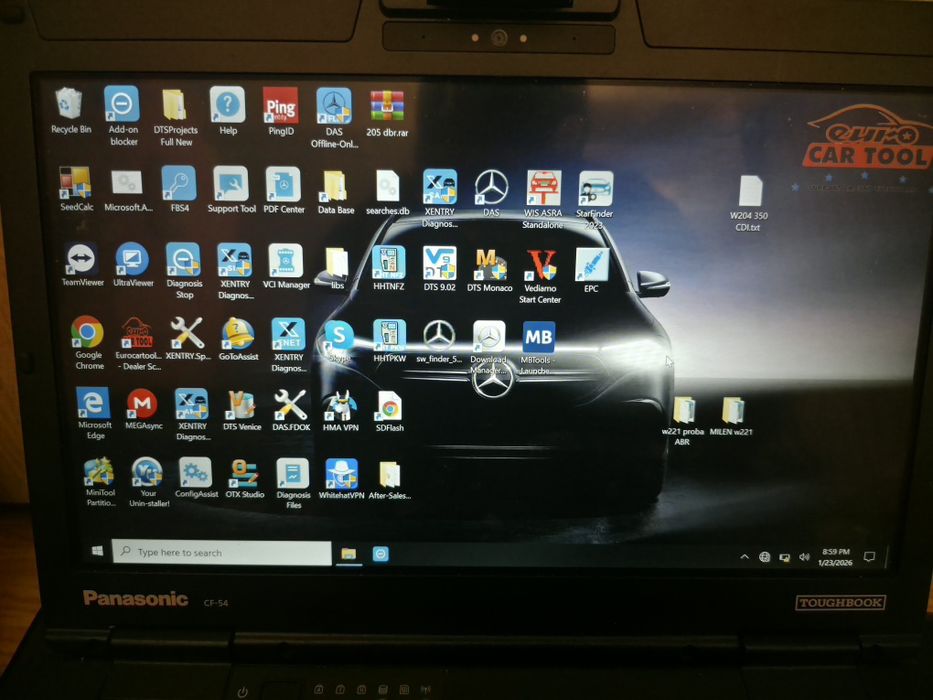Open the taskbar volume control
The width and height of the screenshot is (933, 700).
pos(804,557)
